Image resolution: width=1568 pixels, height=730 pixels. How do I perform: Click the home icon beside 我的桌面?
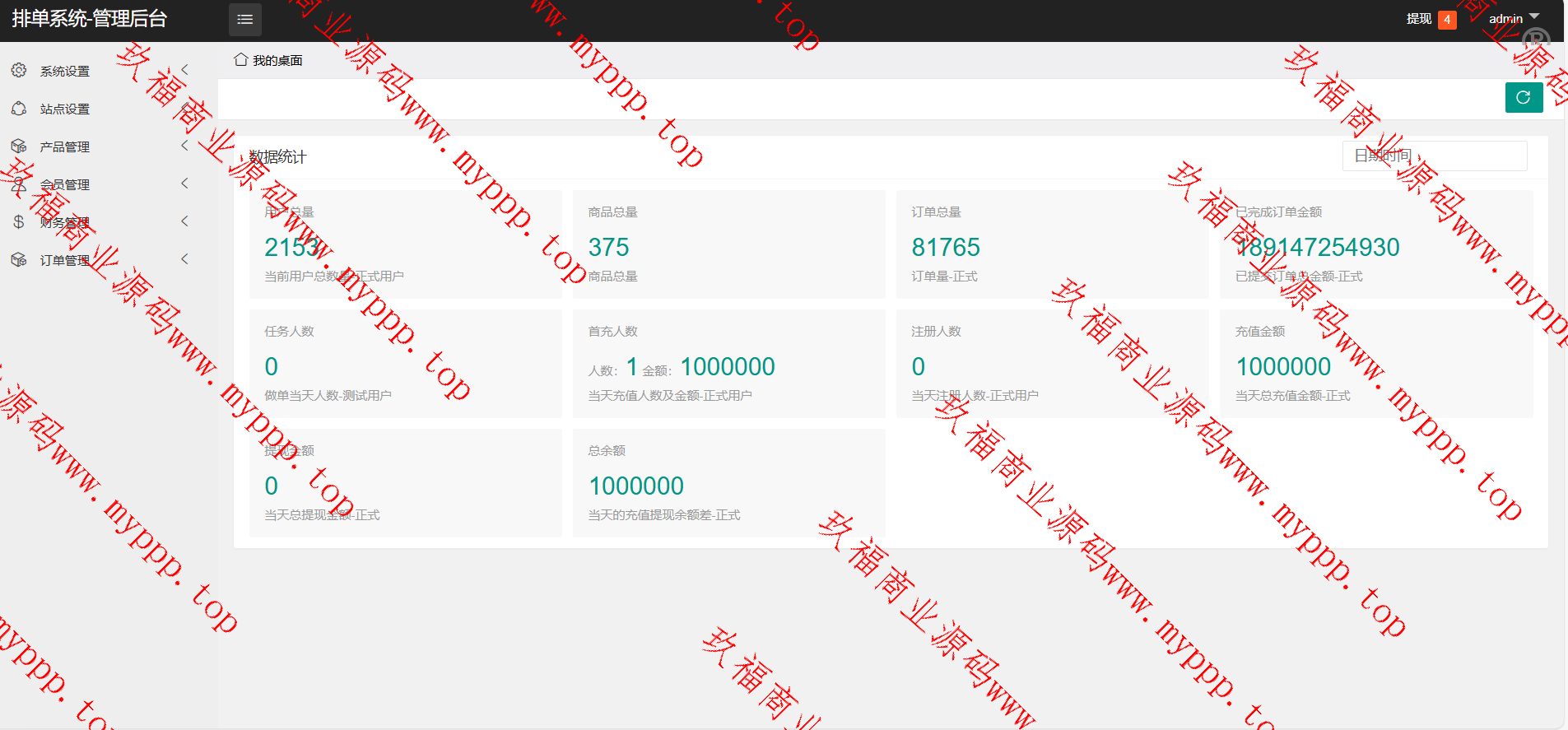coord(240,60)
